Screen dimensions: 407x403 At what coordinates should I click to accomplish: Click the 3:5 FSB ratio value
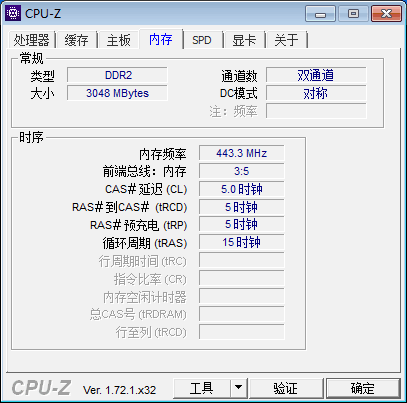click(242, 171)
